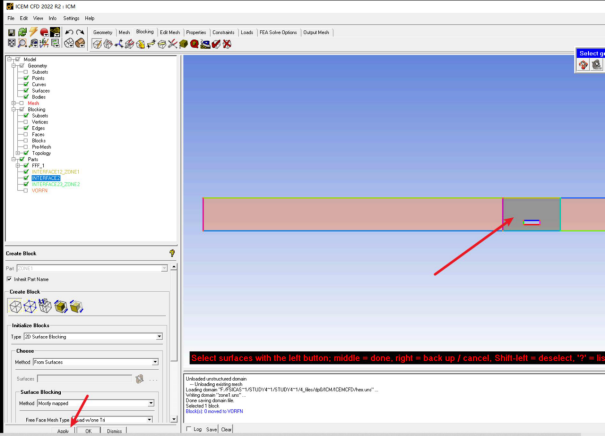Click the scroll-down arrow of Create Block panel
Image resolution: width=605 pixels, height=437 pixels.
pyautogui.click(x=174, y=419)
